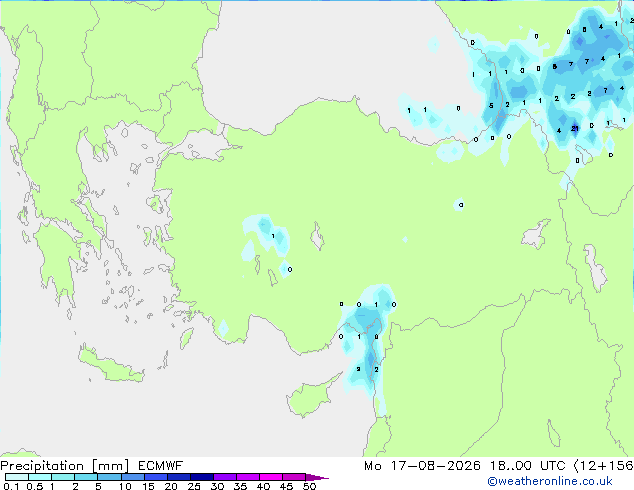Screen dimensions: 634x490
Task: Pick the 40–45 mm magenta legend color
Action: (271, 477)
